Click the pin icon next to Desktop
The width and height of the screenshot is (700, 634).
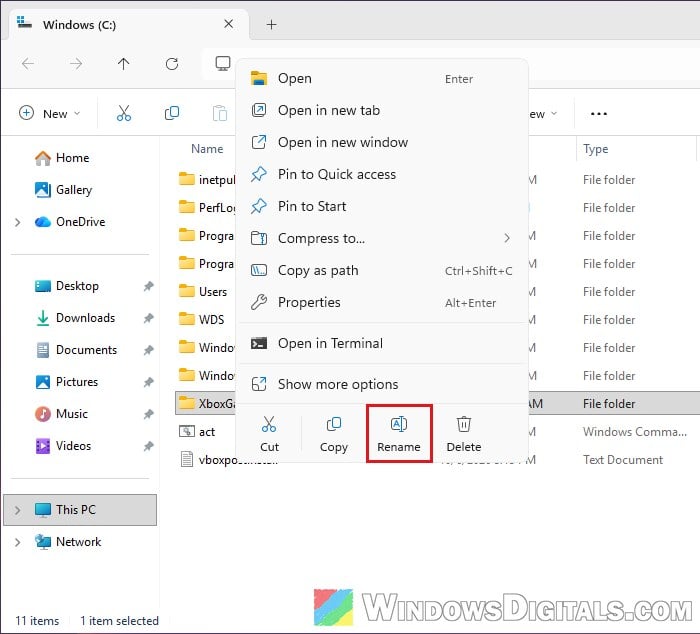pos(148,286)
